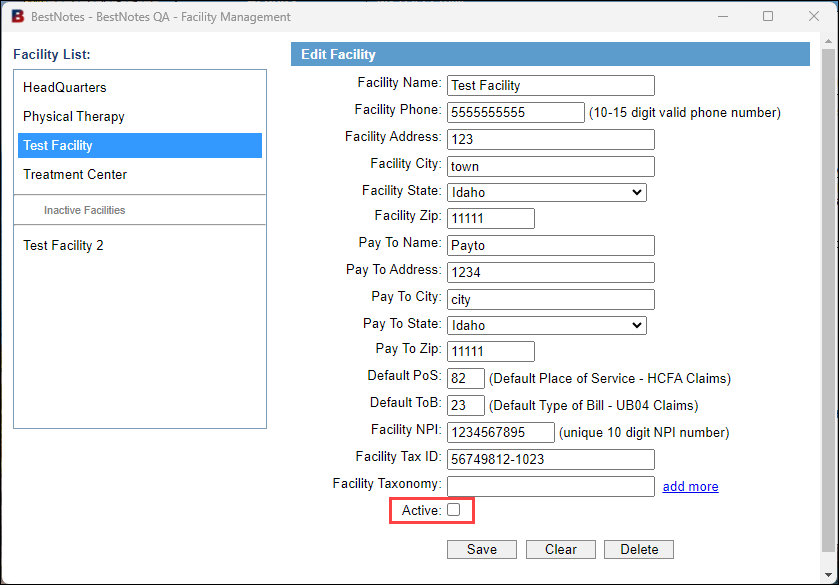Select HeadQuarters in Facility List
839x585 pixels.
(64, 87)
